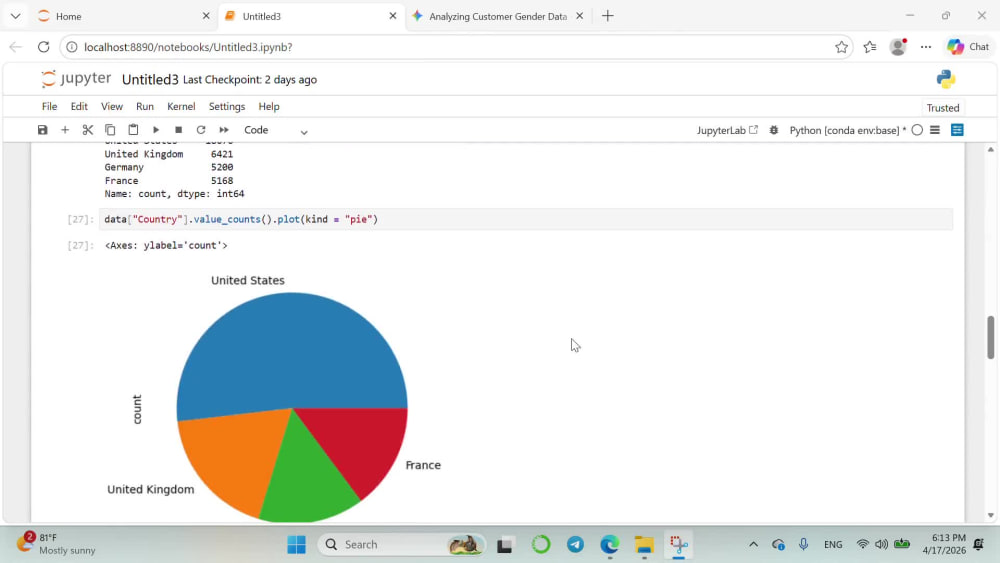Open the Run menu
Viewport: 1000px width, 563px height.
click(x=145, y=106)
